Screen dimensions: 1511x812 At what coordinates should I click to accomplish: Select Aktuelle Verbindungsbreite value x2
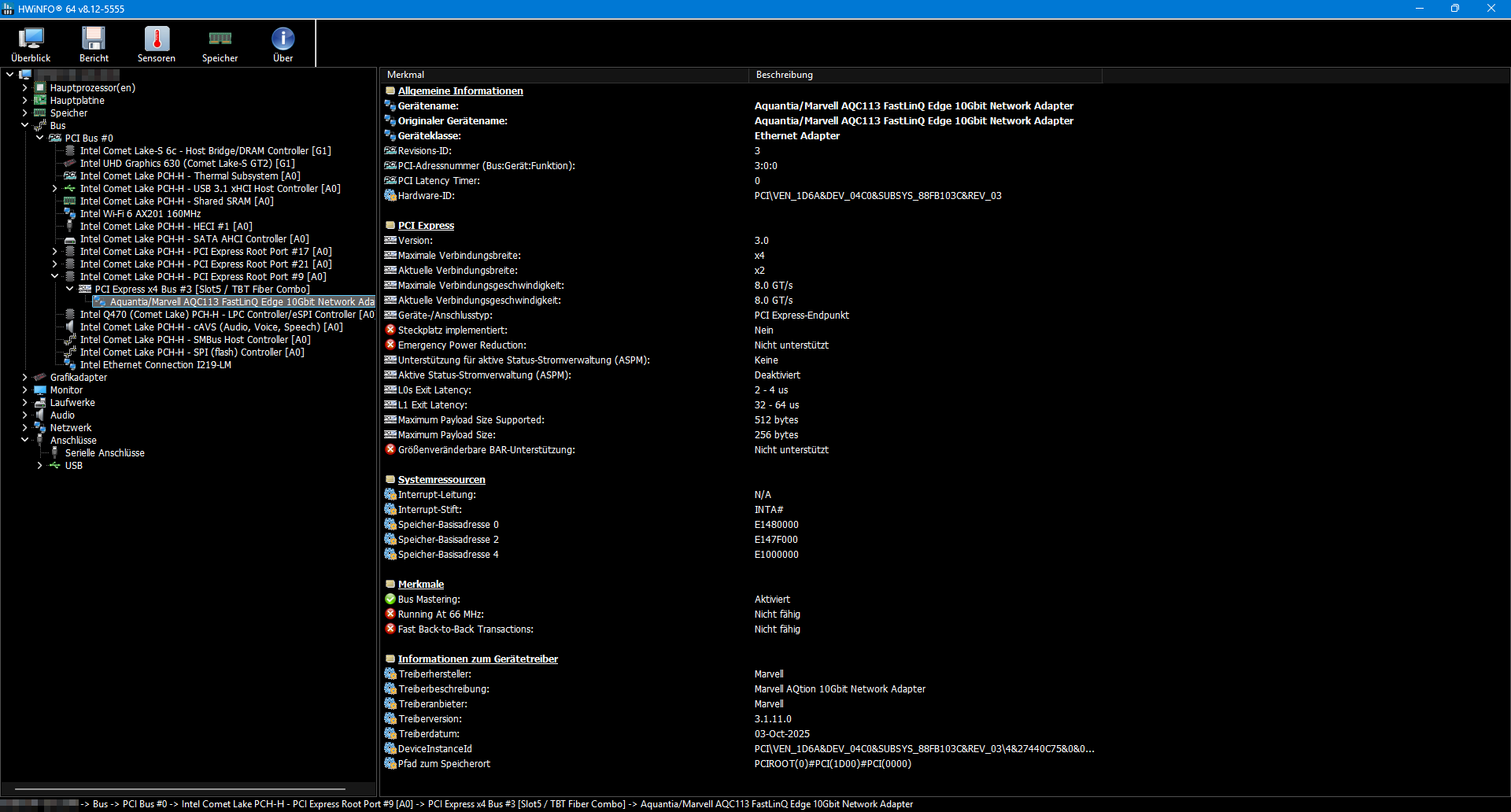(x=759, y=271)
